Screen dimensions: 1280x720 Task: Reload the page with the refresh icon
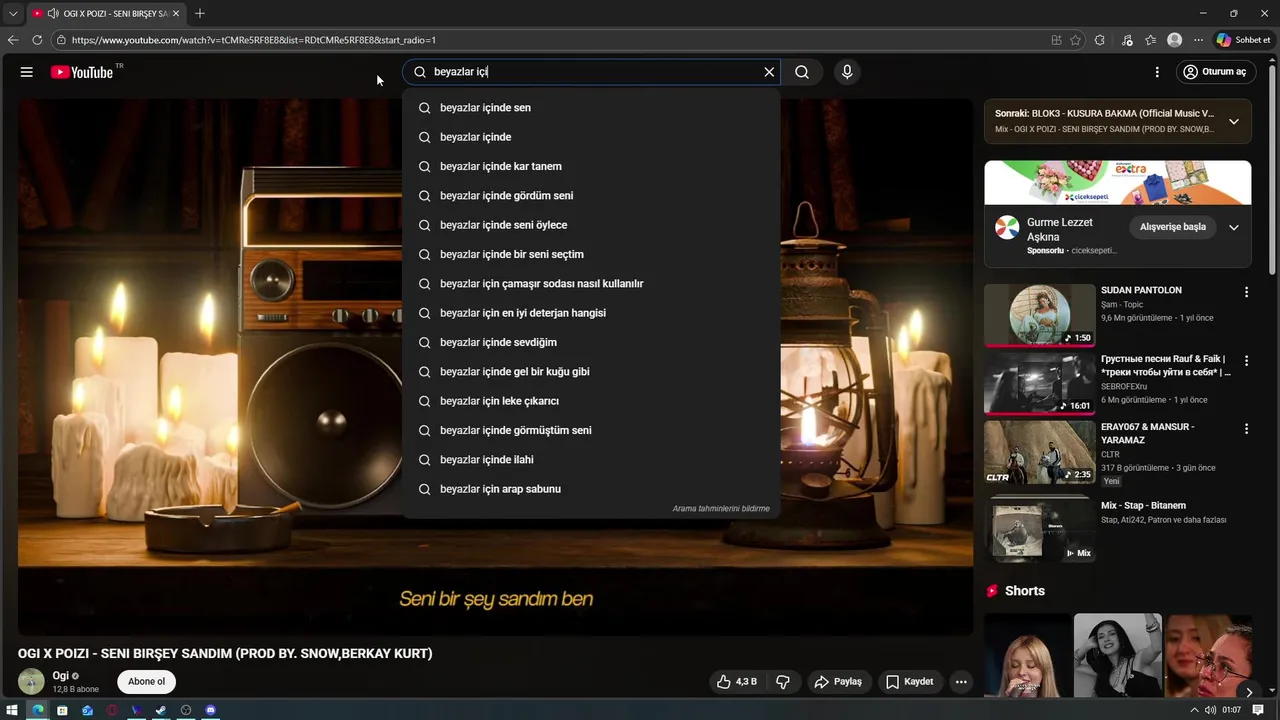[37, 40]
